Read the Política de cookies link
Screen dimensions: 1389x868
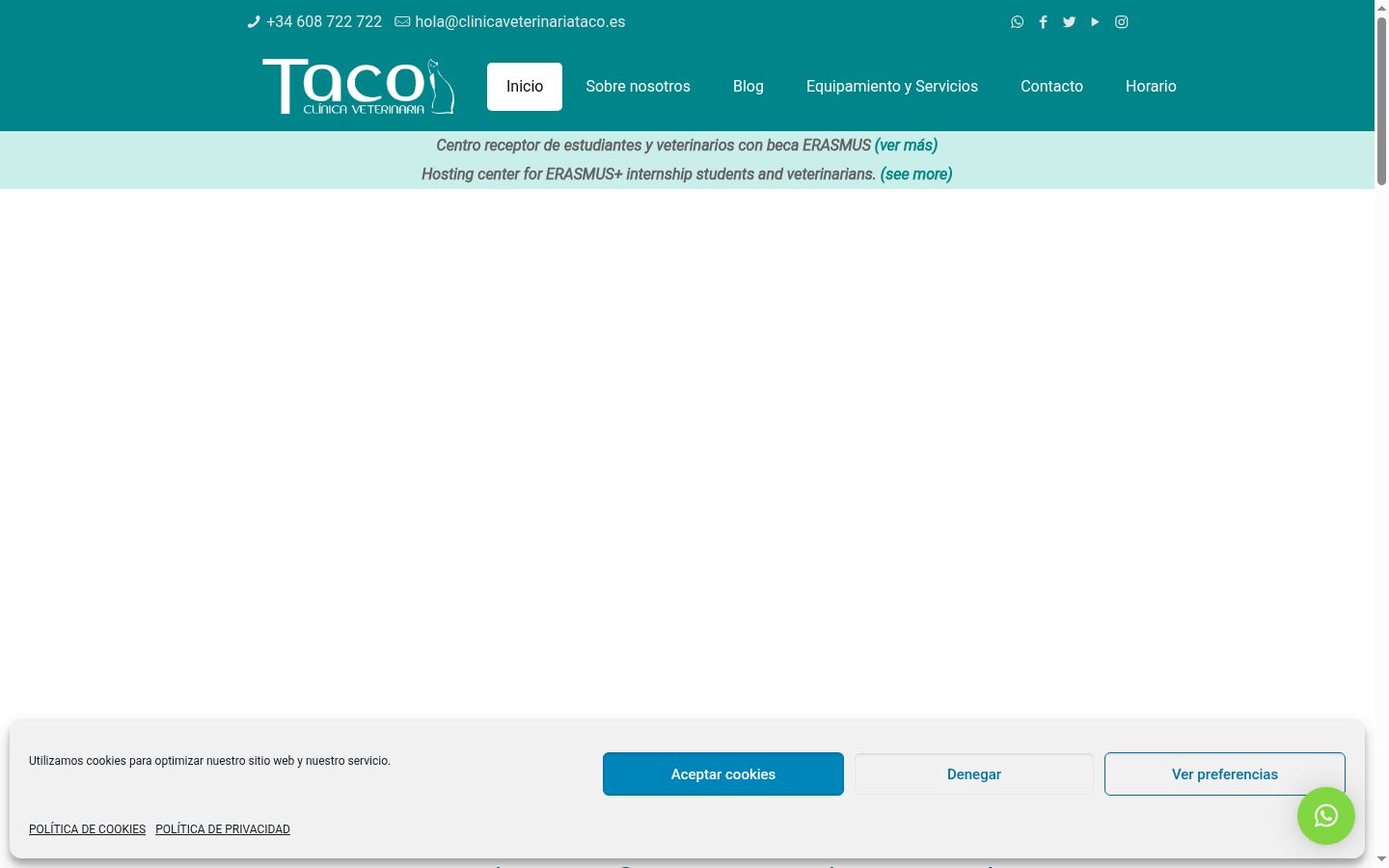coord(87,829)
